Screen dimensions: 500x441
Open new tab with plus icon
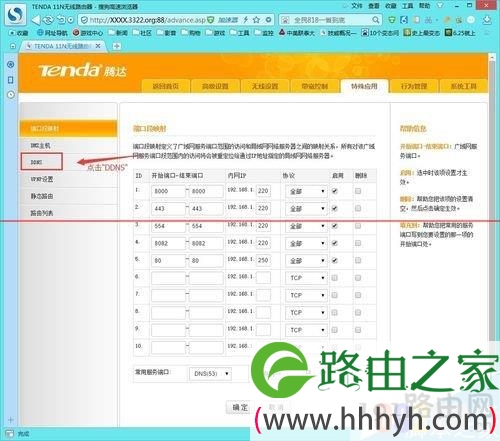[x=116, y=46]
